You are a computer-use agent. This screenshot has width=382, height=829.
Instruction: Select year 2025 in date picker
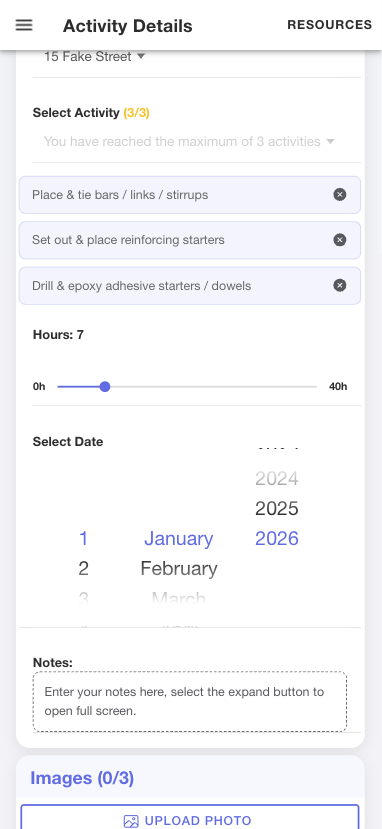click(277, 509)
